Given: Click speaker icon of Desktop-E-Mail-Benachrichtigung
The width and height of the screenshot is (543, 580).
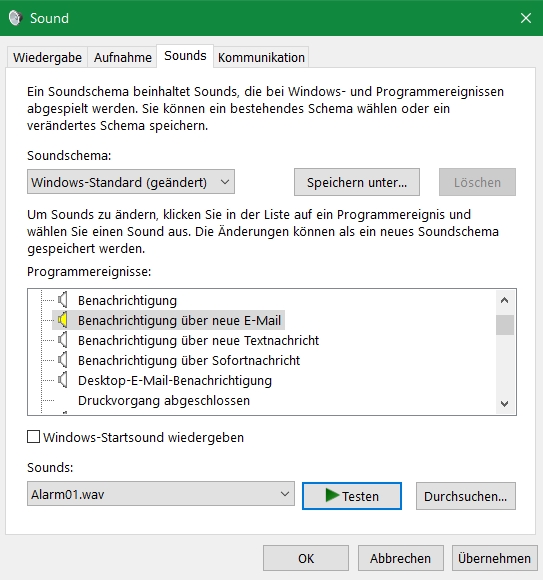Looking at the screenshot, I should (x=63, y=380).
